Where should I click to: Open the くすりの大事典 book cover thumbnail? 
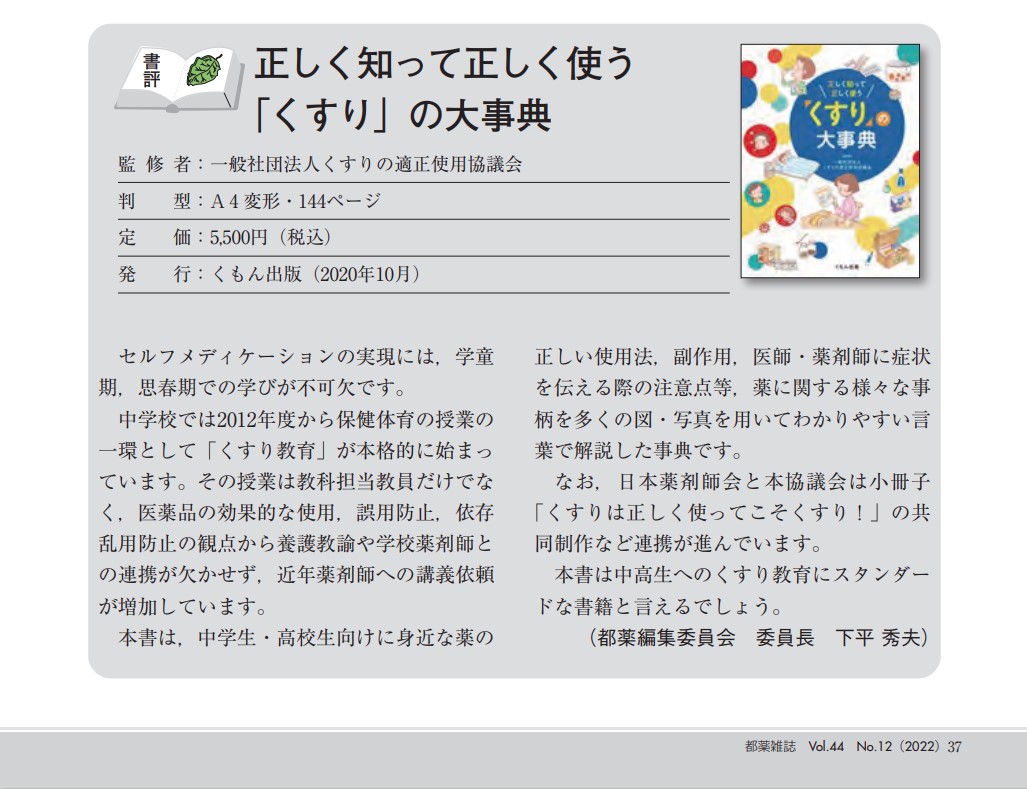[x=829, y=161]
